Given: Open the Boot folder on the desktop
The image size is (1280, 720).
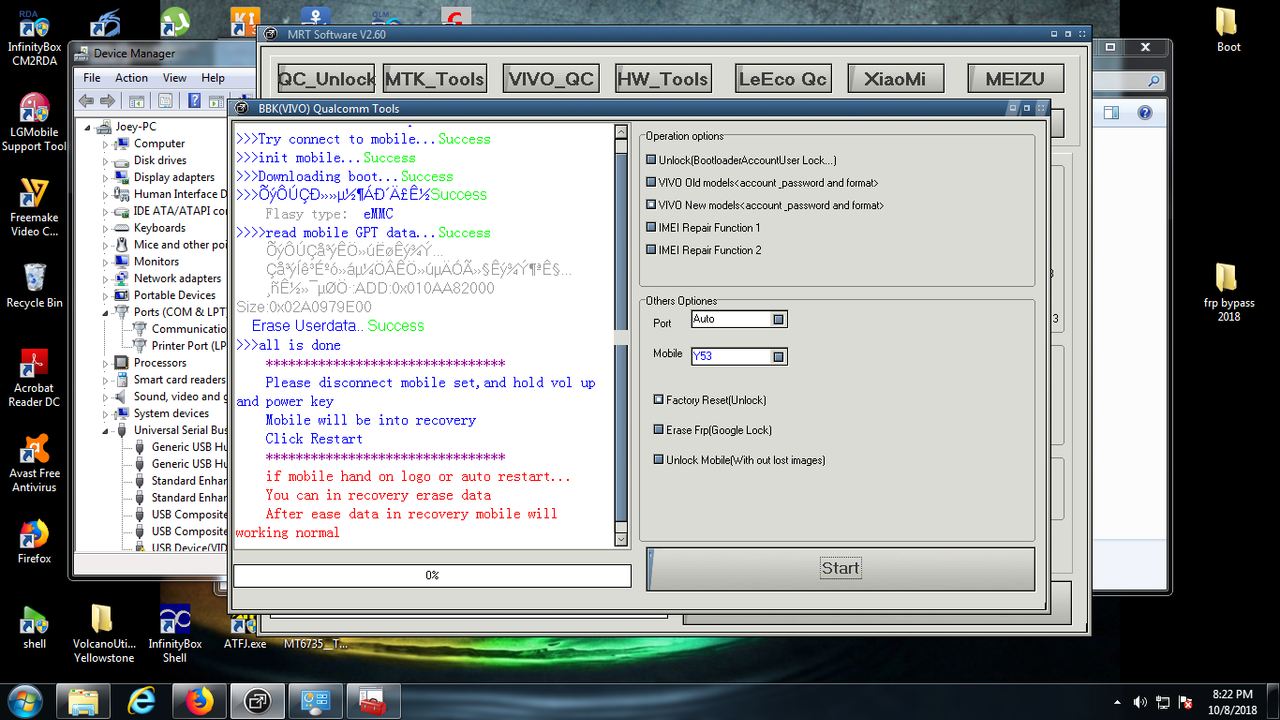Looking at the screenshot, I should point(1228,30).
